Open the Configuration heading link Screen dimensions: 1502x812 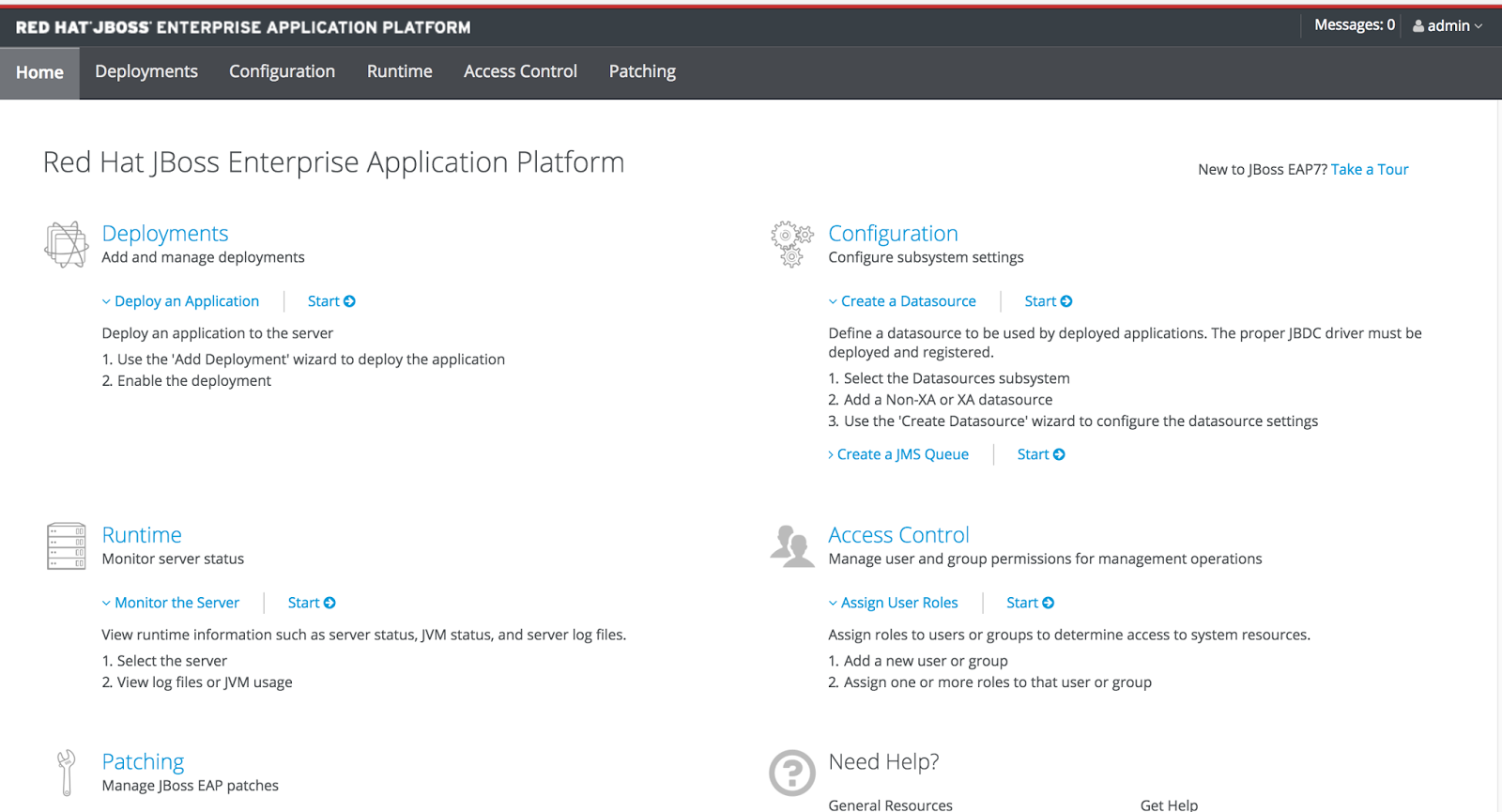893,233
